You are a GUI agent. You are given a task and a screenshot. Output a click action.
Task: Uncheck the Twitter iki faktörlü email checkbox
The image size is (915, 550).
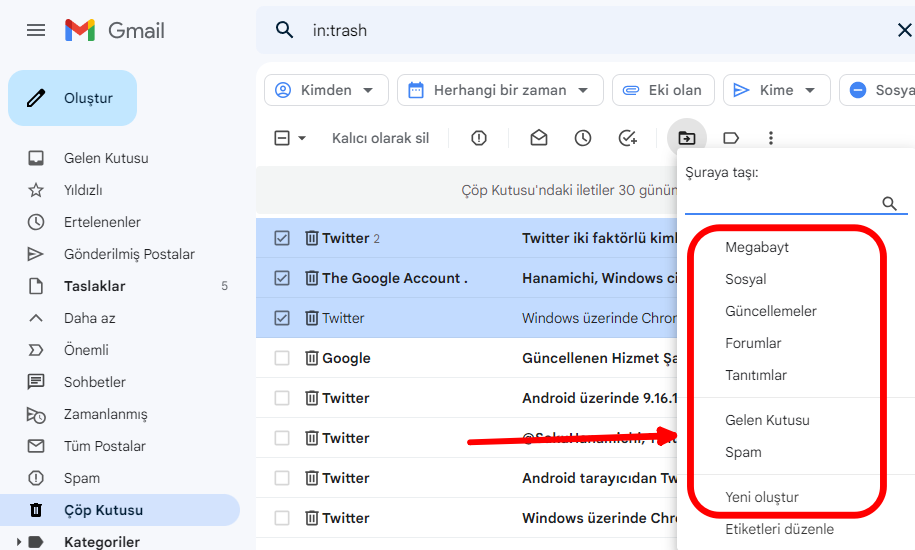click(x=282, y=238)
